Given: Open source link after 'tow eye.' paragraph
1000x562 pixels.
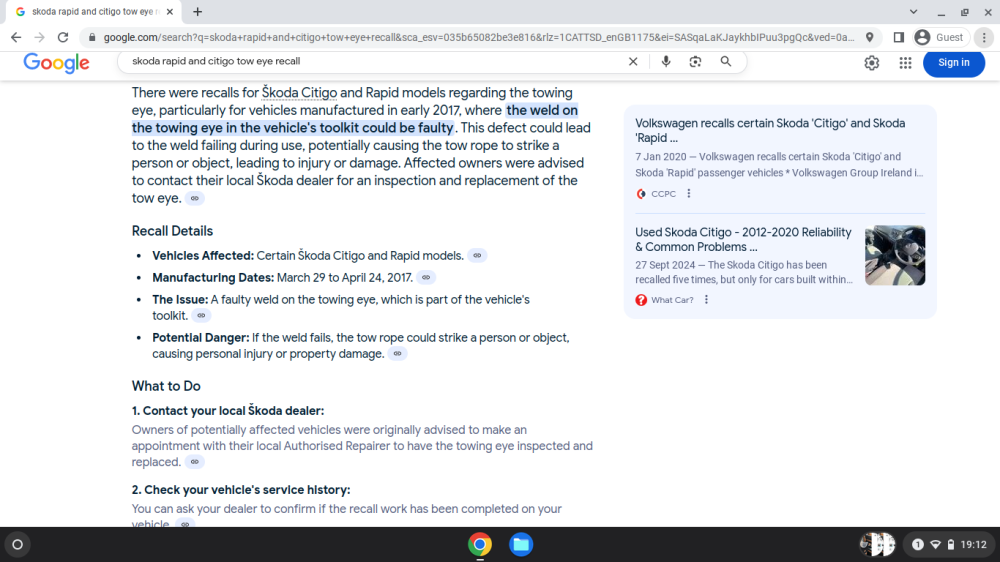Looking at the screenshot, I should pos(195,198).
